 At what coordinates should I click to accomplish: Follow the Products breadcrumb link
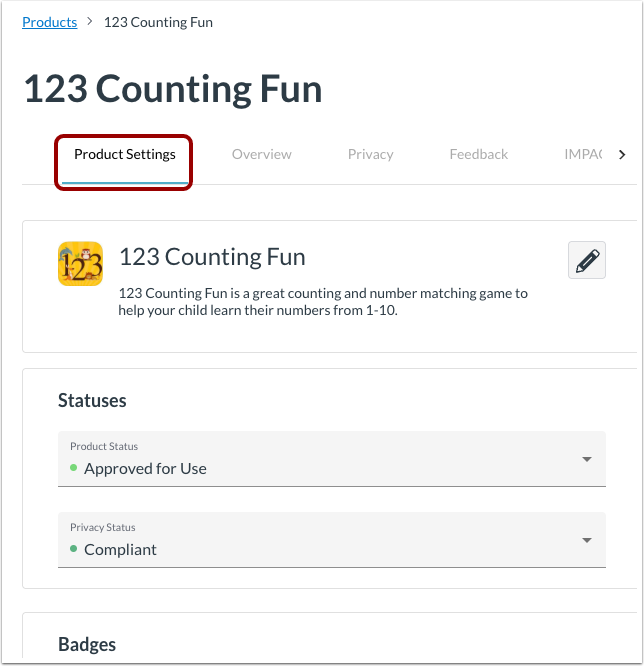point(50,22)
